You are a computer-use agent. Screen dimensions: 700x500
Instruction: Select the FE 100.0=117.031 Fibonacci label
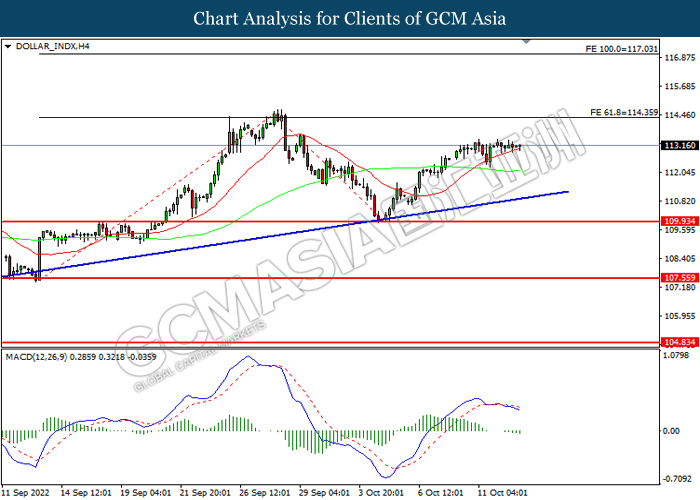coord(622,49)
